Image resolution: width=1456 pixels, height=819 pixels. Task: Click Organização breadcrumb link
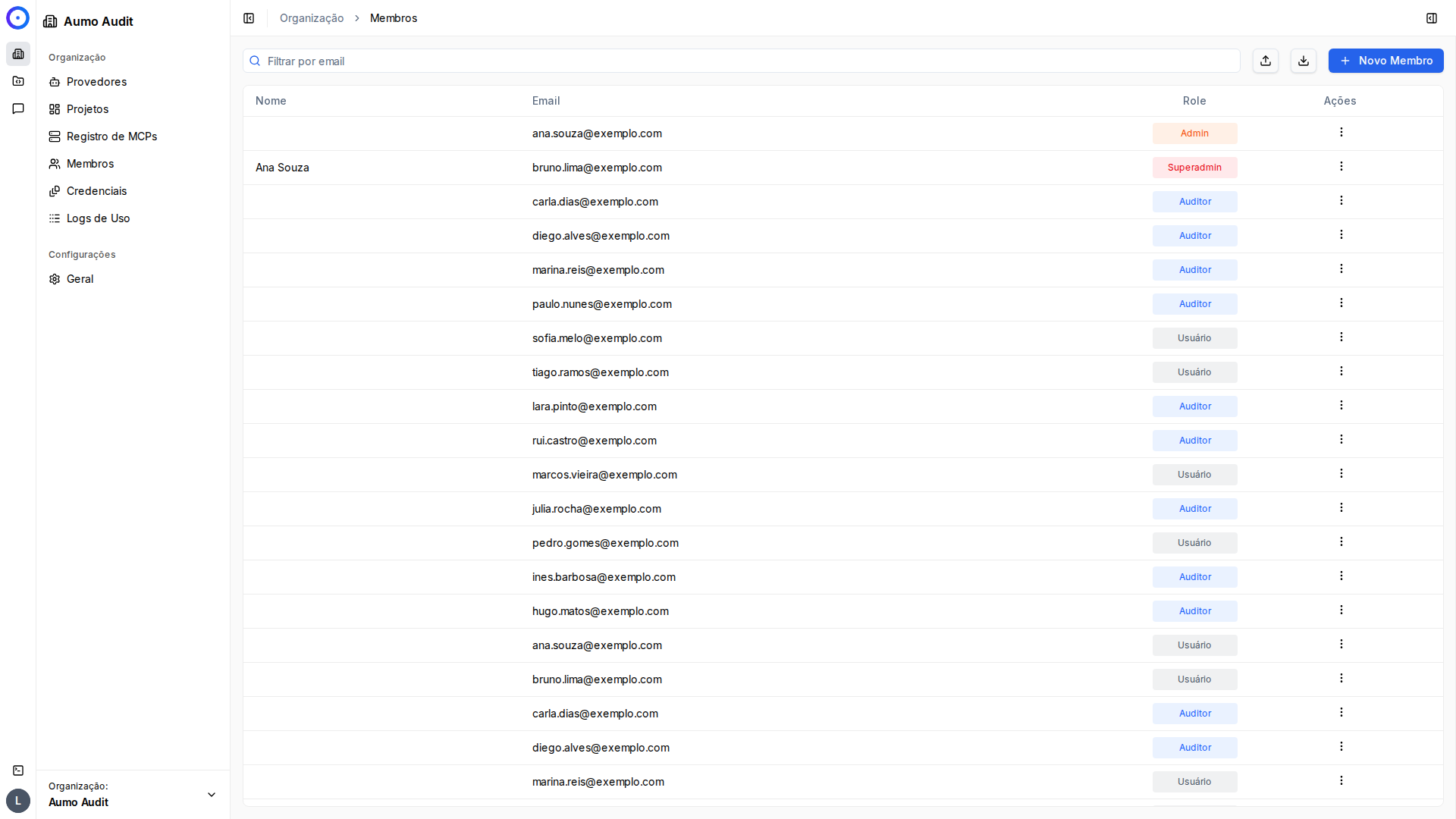(x=312, y=18)
